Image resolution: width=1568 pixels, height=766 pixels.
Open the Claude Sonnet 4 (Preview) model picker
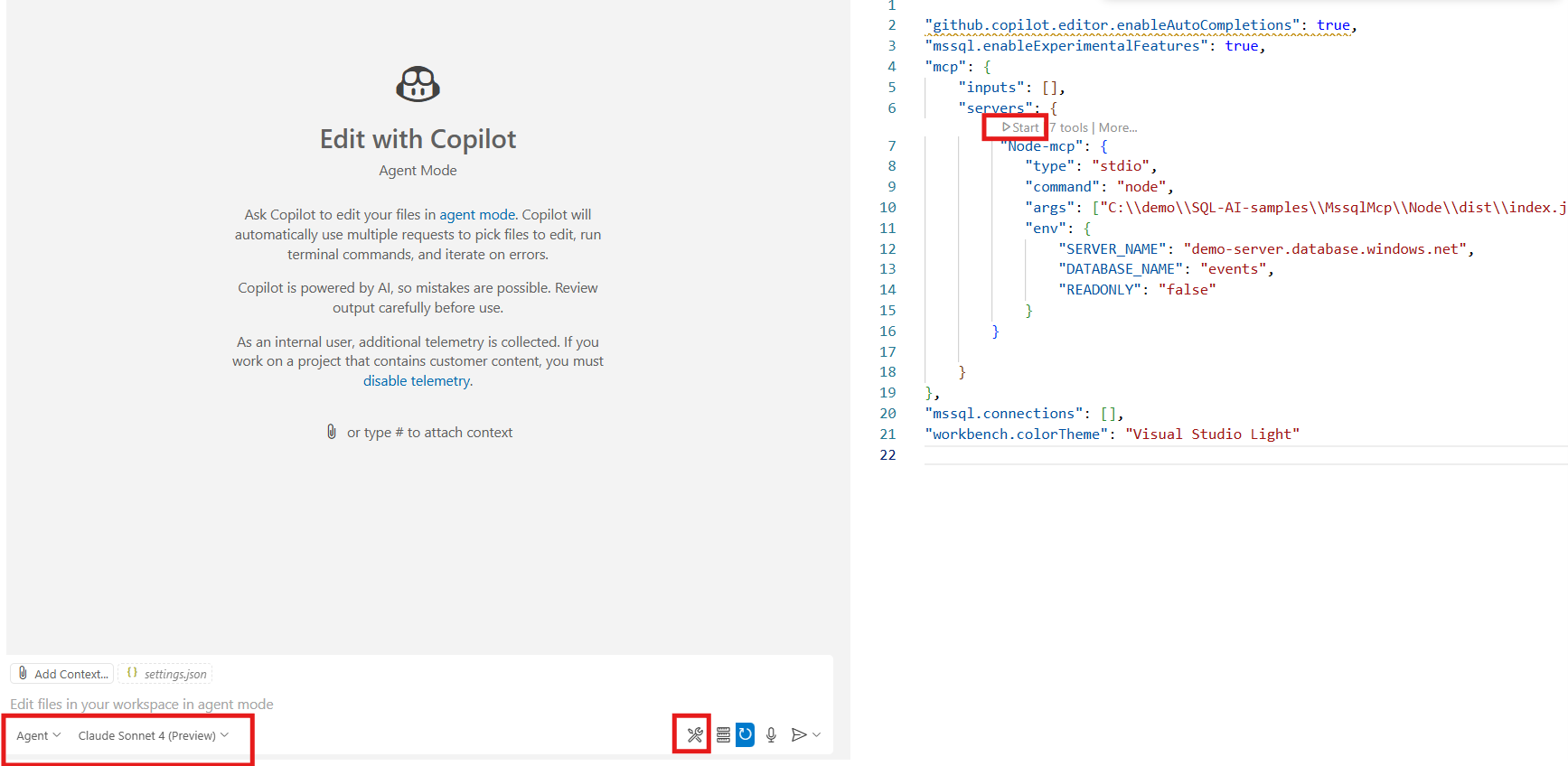point(153,735)
